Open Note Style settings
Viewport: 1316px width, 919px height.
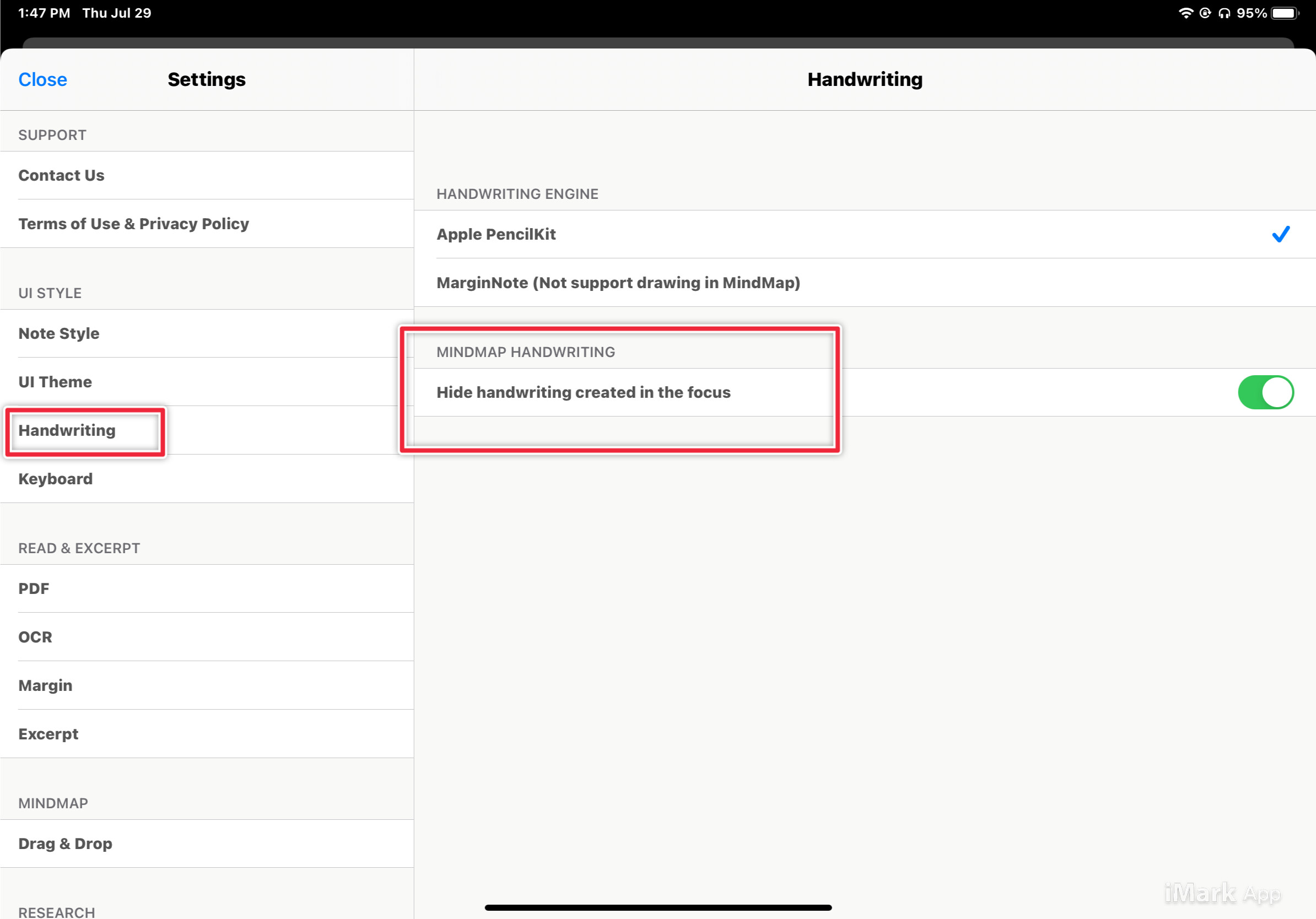[x=58, y=333]
